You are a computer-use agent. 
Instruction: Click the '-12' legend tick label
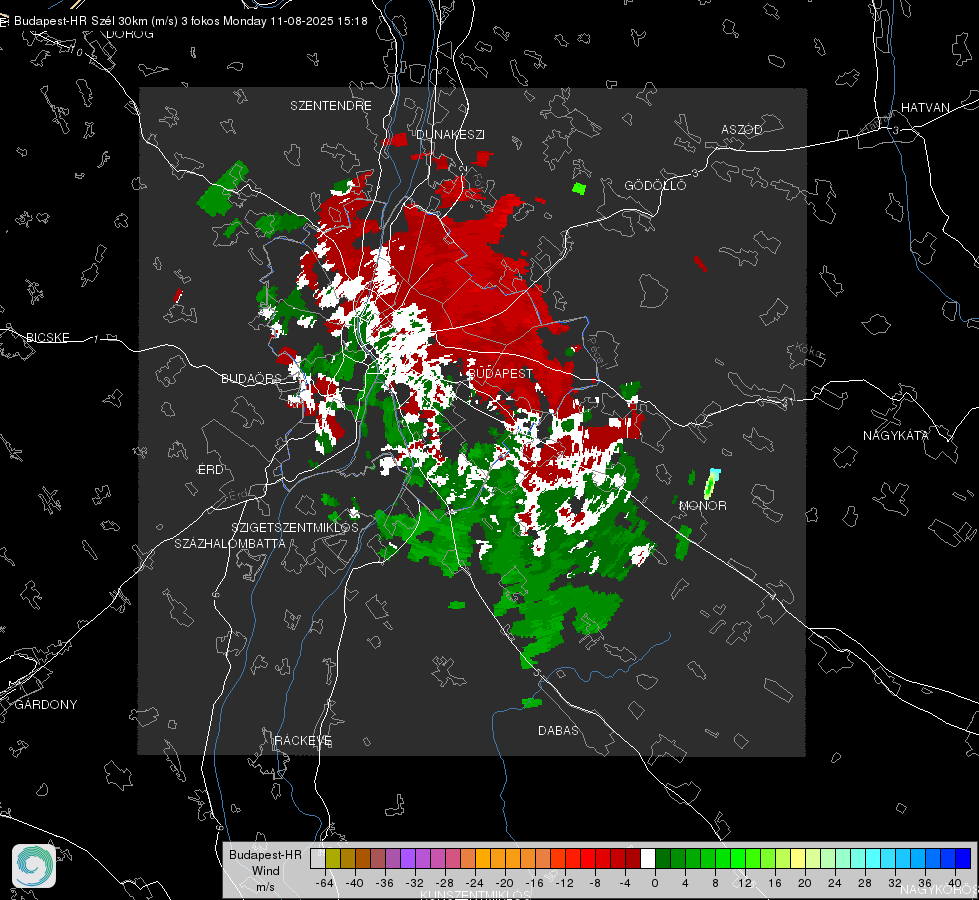click(x=564, y=883)
